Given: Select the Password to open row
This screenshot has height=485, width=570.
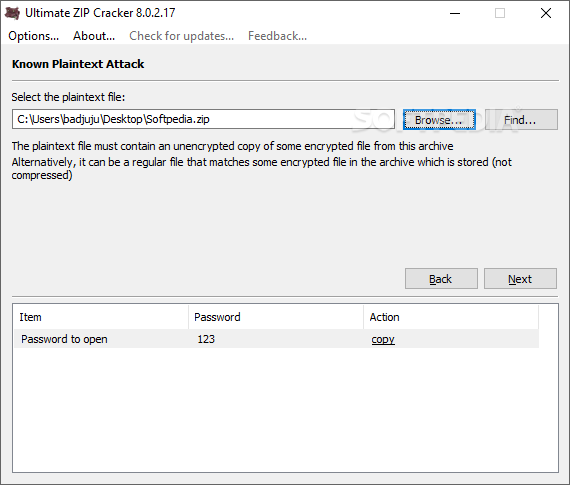Looking at the screenshot, I should pos(276,339).
